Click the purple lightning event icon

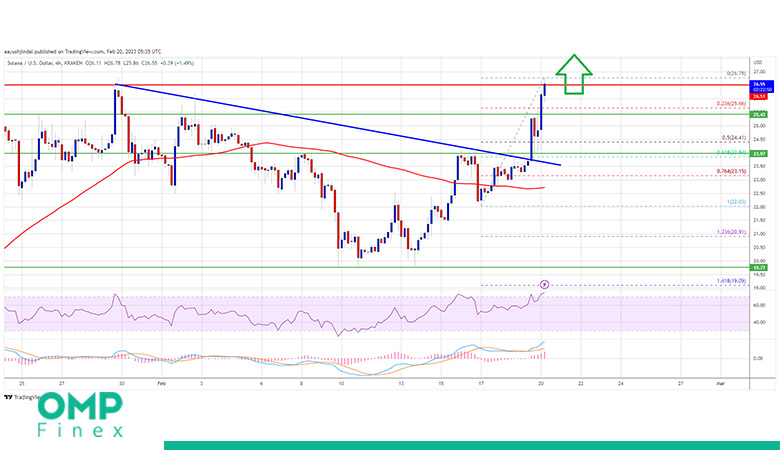coord(544,284)
